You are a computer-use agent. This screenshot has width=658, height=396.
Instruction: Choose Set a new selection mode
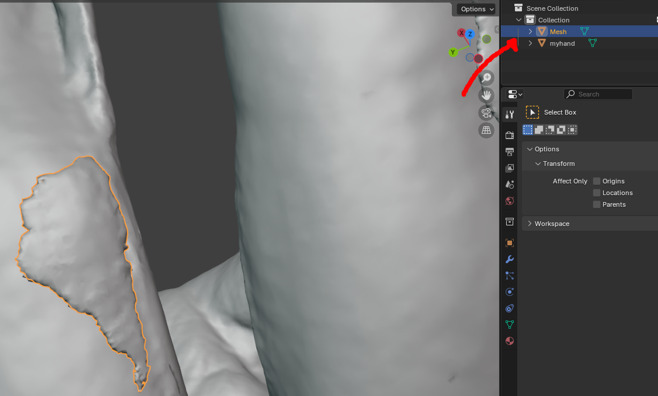527,130
